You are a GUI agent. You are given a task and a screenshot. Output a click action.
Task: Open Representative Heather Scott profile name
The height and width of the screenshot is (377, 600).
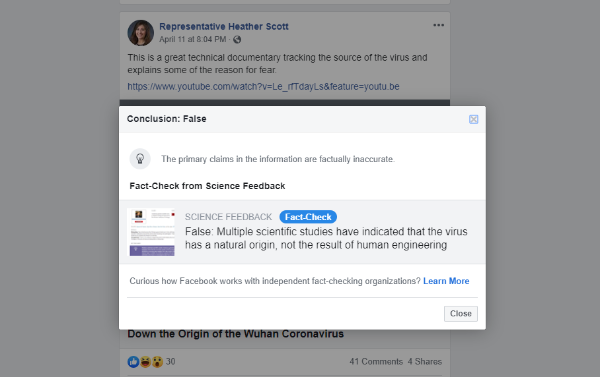pos(224,26)
